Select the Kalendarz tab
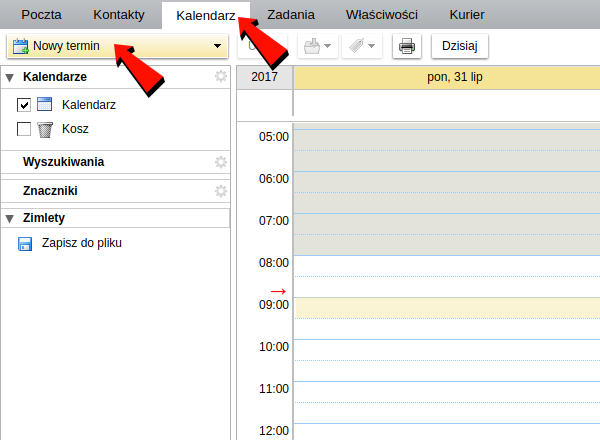The image size is (600, 440). coord(205,15)
